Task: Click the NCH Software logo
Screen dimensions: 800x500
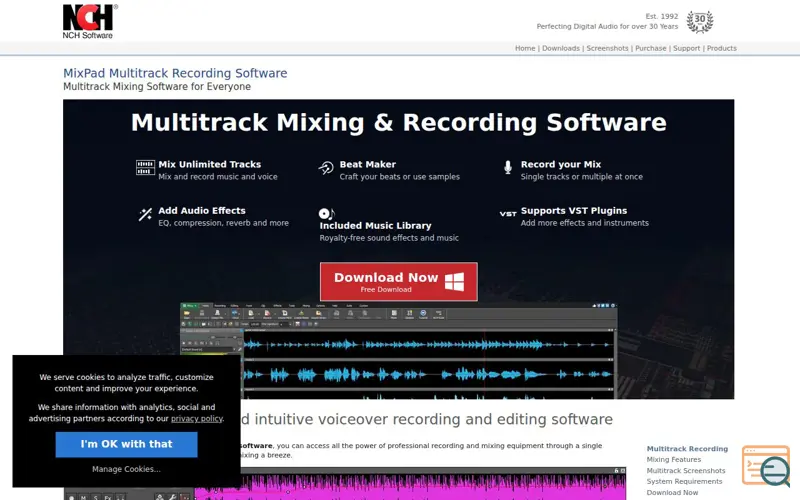Action: point(90,21)
